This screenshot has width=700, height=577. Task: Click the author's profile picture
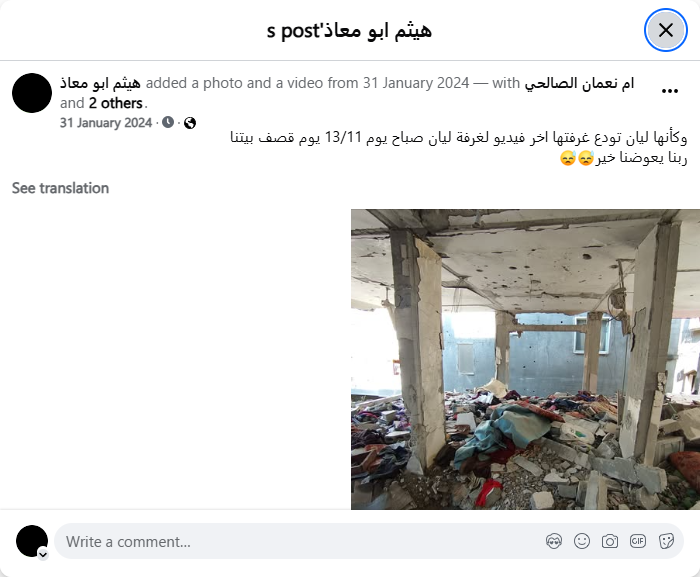(x=32, y=93)
